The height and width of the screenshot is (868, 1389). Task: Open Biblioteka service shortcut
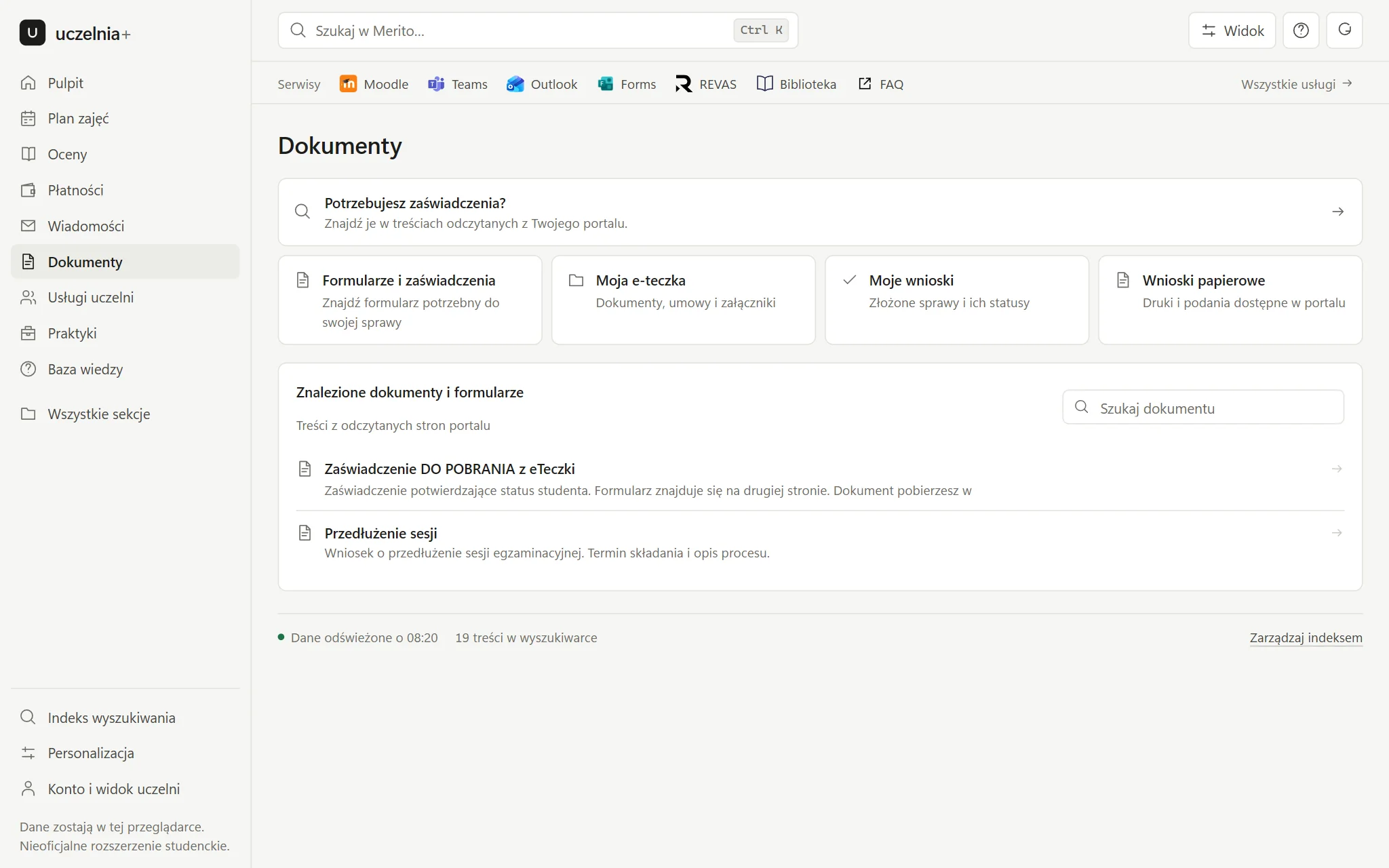(x=796, y=84)
